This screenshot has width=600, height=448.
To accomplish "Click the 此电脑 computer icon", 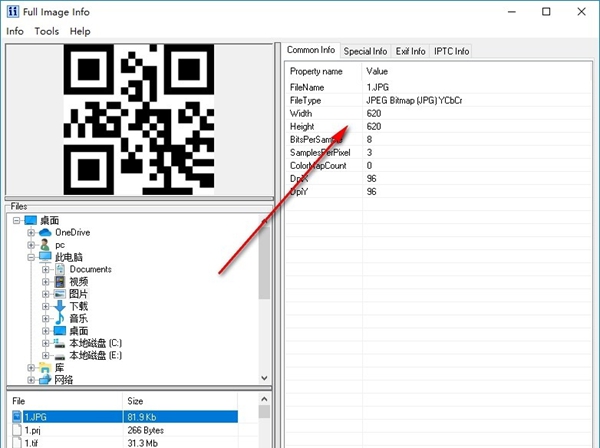I will (x=45, y=257).
